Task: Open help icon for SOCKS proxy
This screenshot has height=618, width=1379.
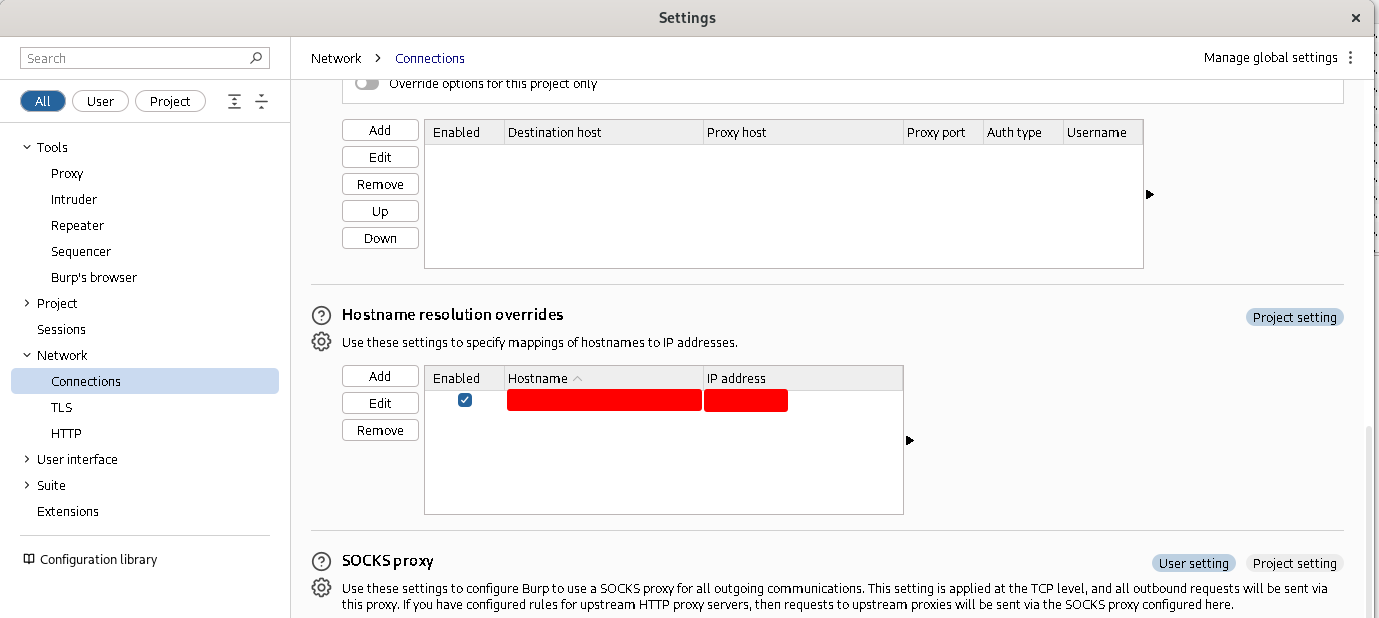Action: (x=321, y=561)
